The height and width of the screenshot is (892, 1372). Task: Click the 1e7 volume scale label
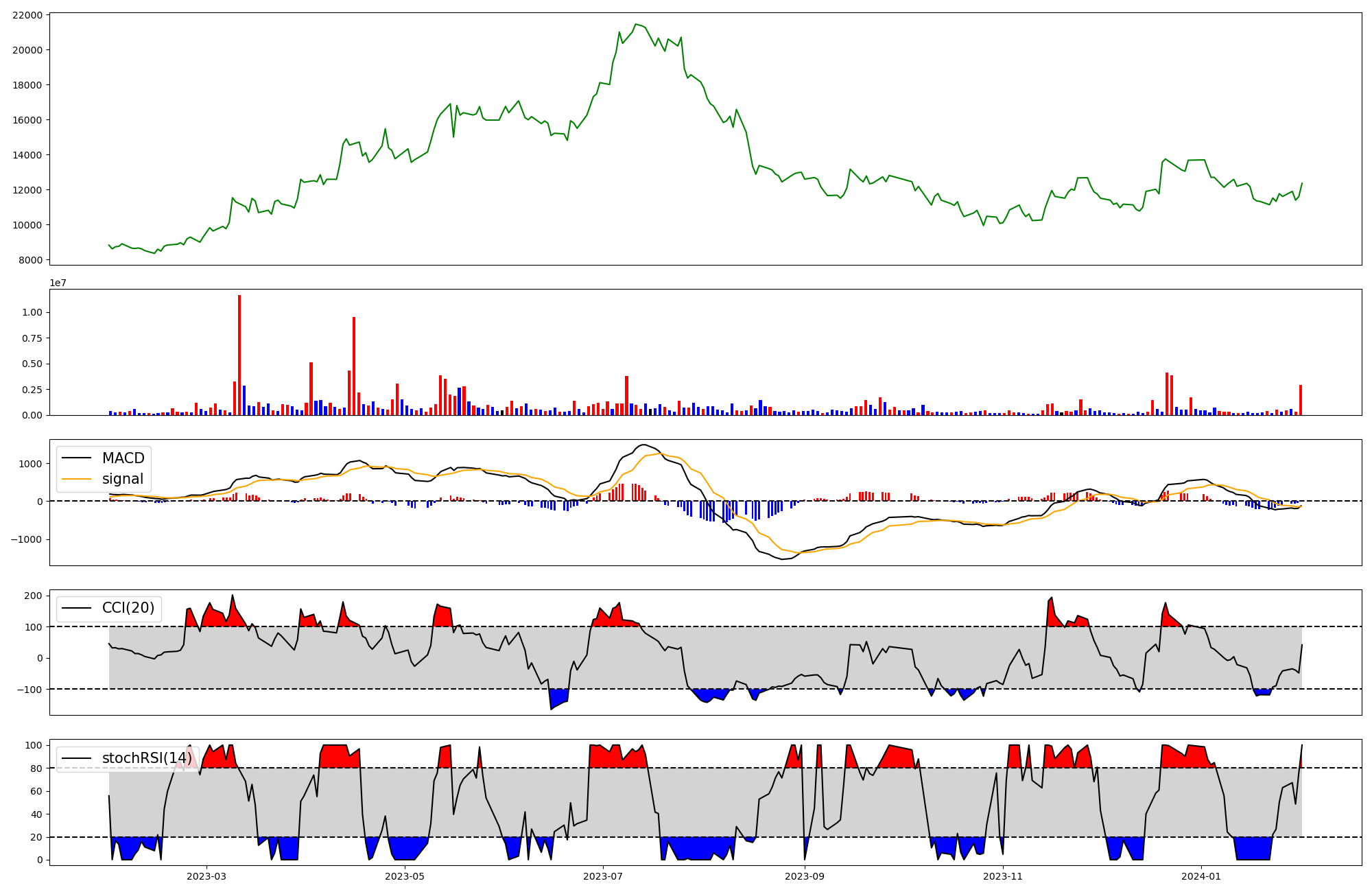pyautogui.click(x=58, y=283)
